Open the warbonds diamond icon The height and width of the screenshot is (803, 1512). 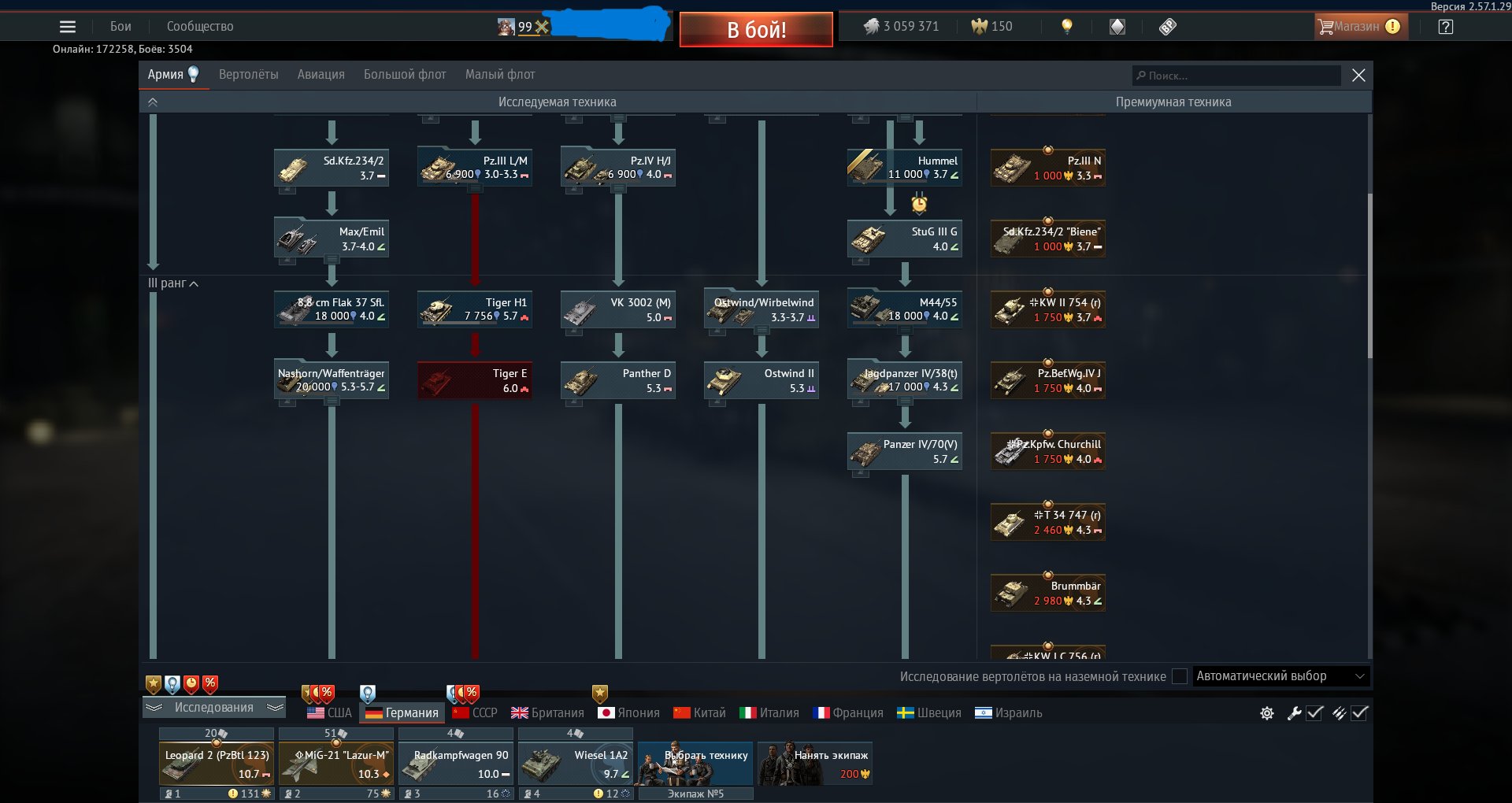[x=1117, y=27]
